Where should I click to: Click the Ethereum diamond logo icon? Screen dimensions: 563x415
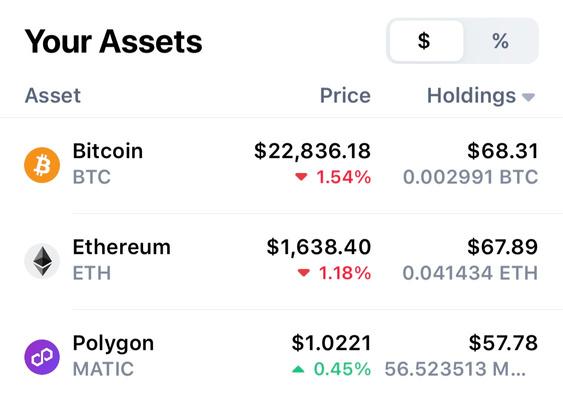click(42, 261)
